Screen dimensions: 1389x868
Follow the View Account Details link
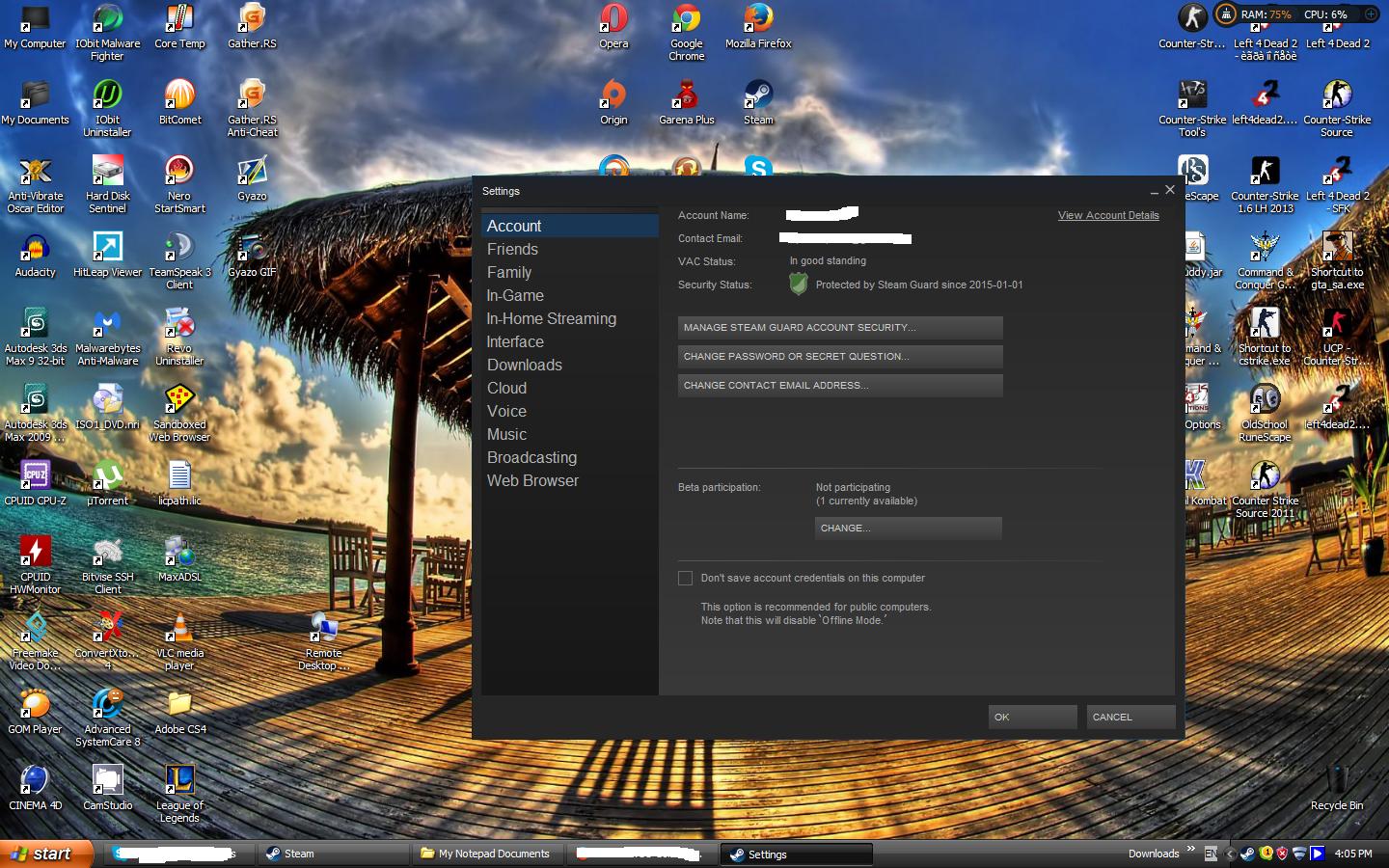click(x=1108, y=215)
